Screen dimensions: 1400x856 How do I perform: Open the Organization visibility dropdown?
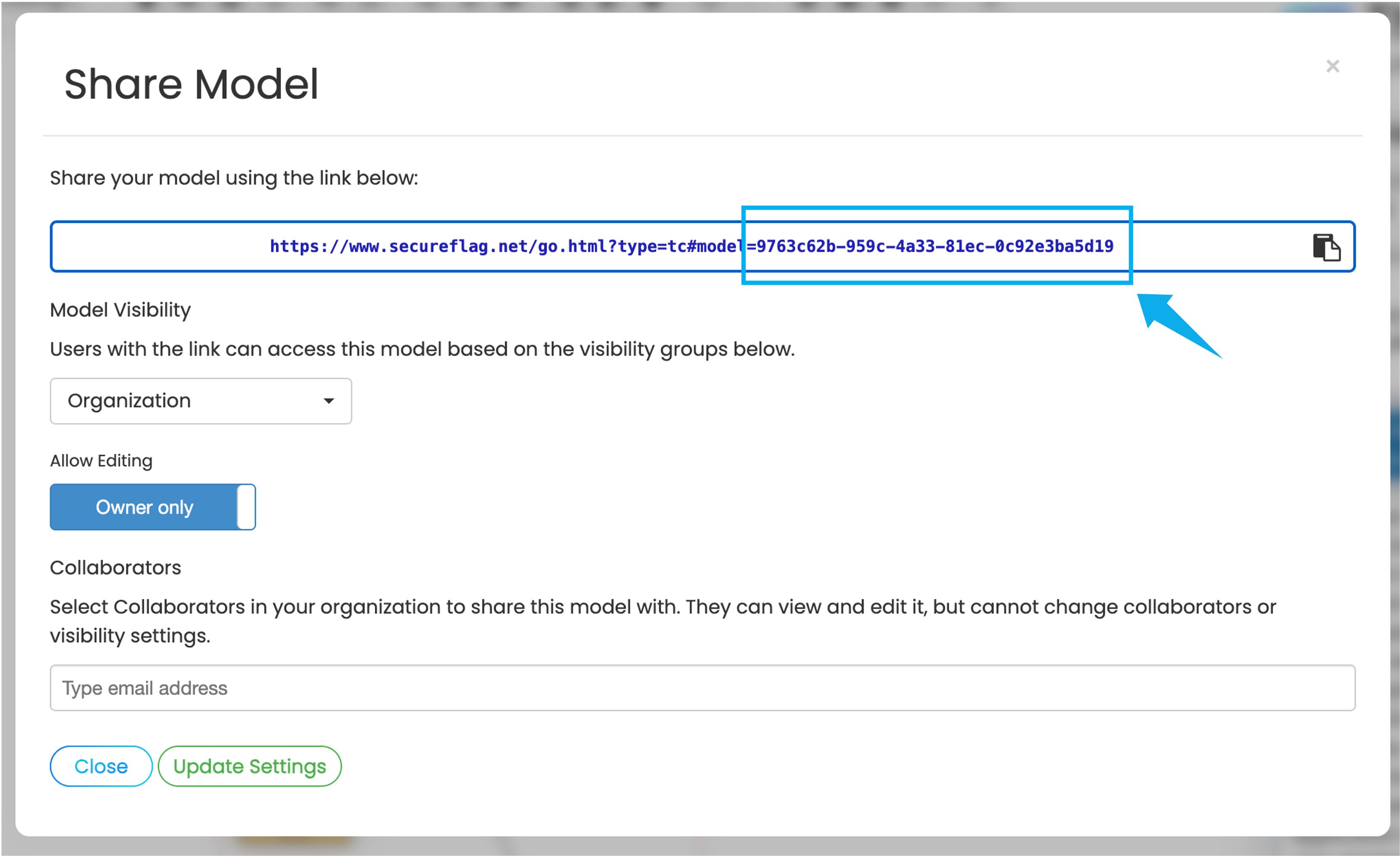pos(201,401)
